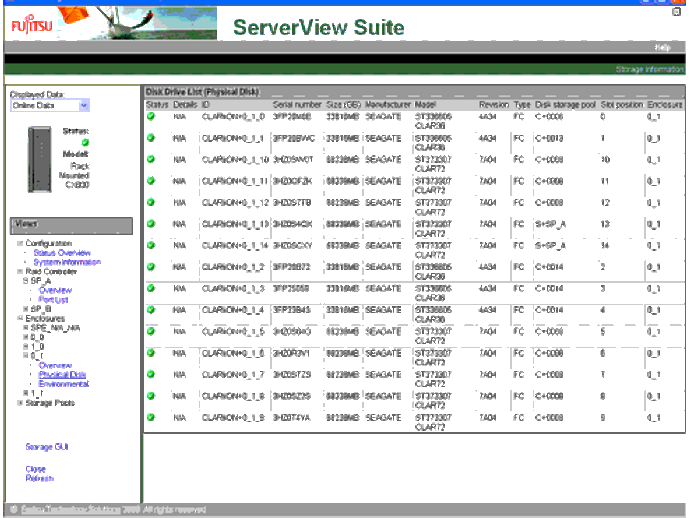Click the Views panel header
Viewport: 690px width, 518px height.
[71, 225]
